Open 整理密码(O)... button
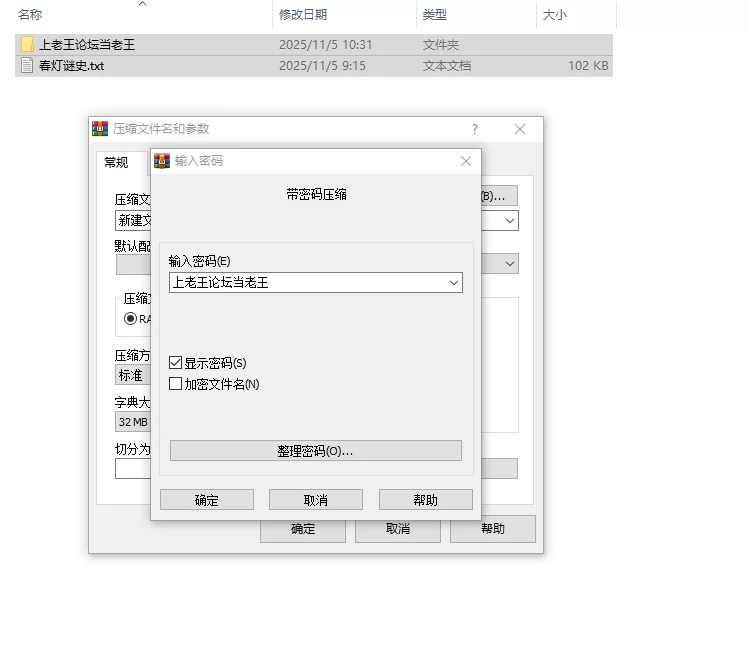Viewport: 747px width, 664px height. click(x=316, y=451)
